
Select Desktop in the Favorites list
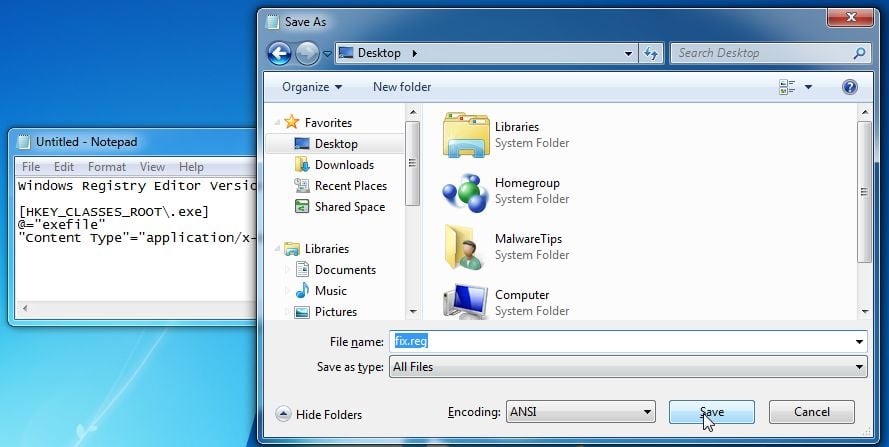335,144
